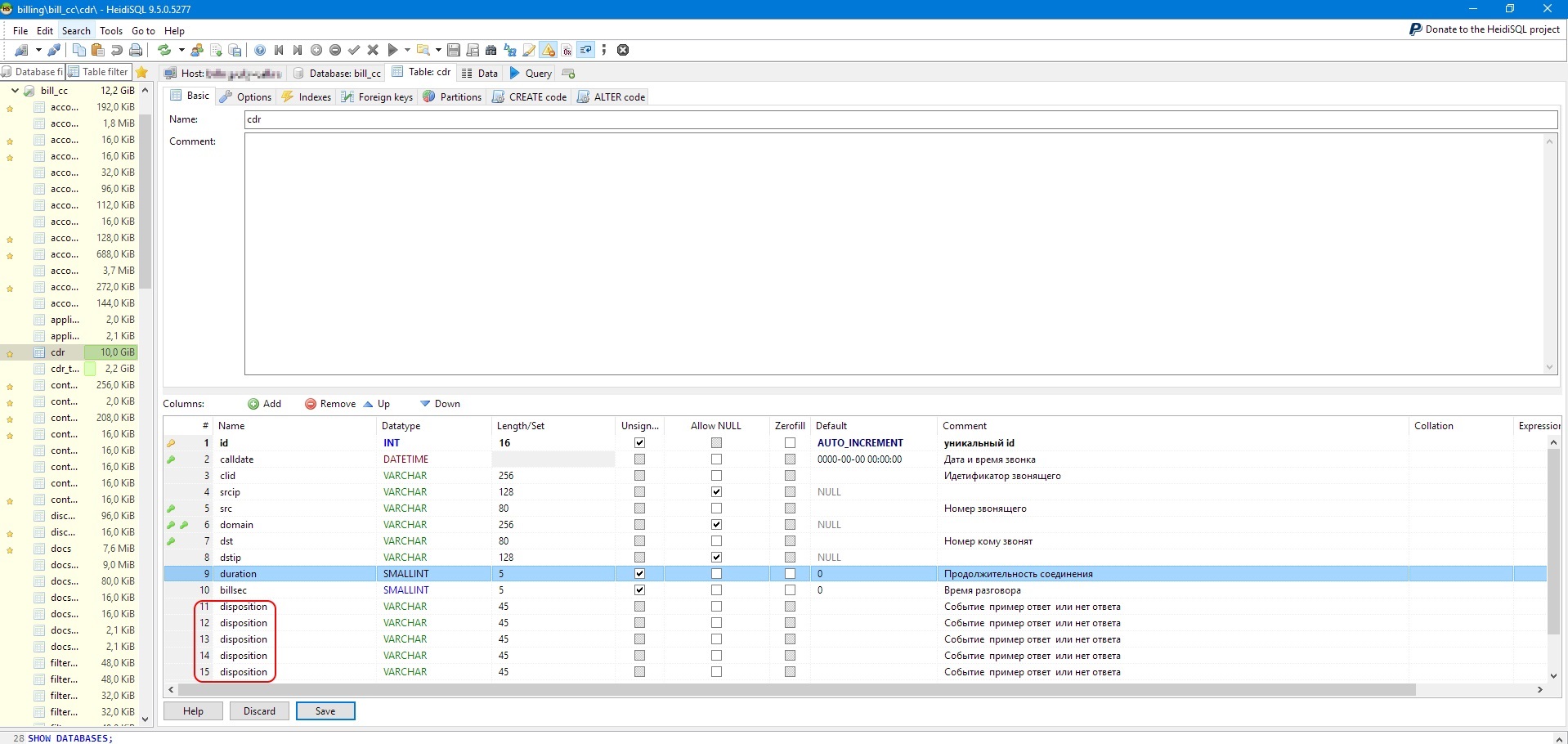Click the Find text on server icon
The width and height of the screenshot is (1568, 744).
(490, 50)
